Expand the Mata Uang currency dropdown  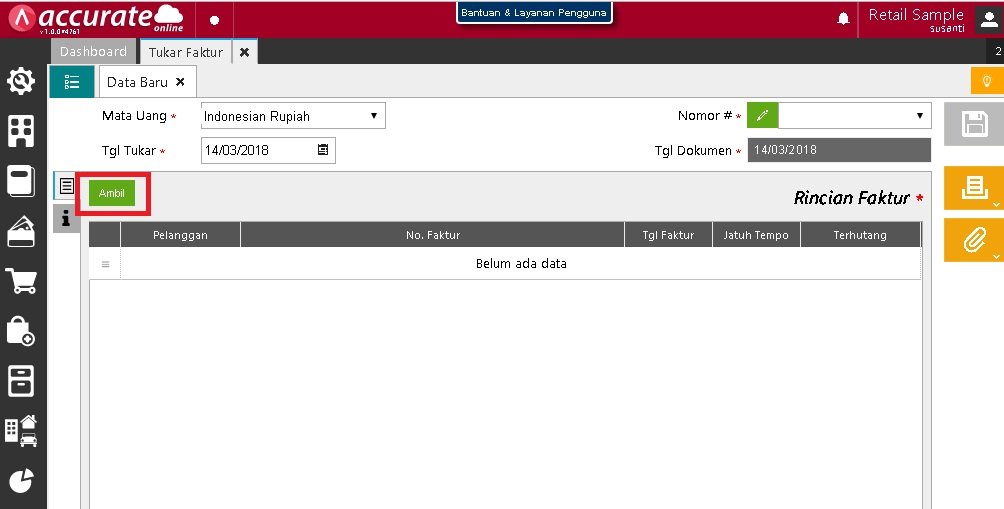point(293,116)
